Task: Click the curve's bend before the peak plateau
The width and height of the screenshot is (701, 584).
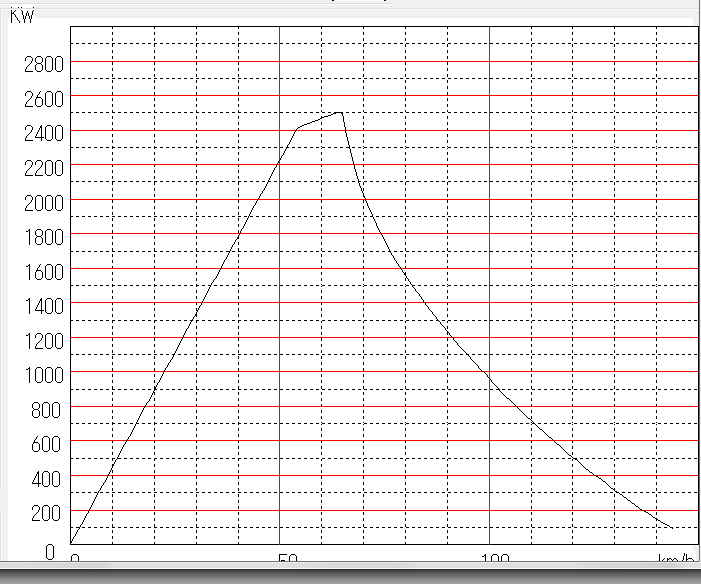Action: [x=298, y=128]
